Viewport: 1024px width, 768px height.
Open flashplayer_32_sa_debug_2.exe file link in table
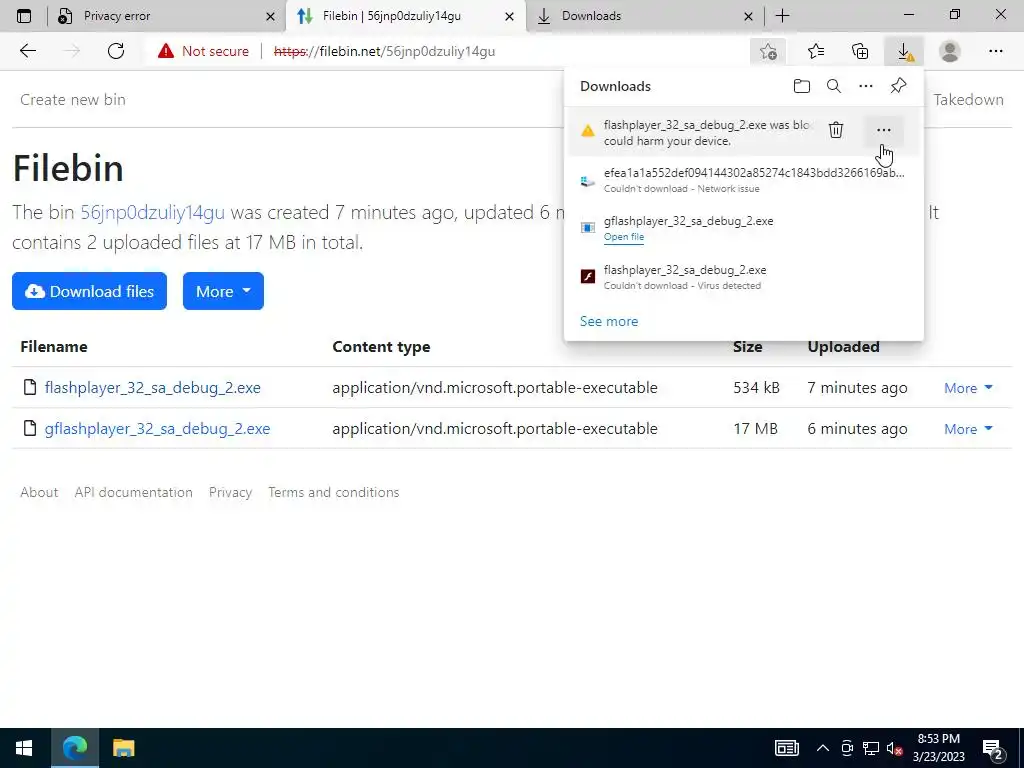(152, 387)
